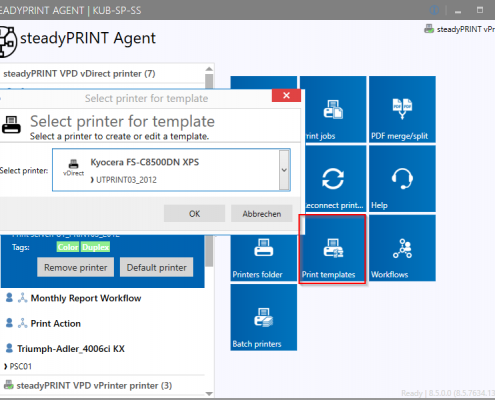Confirm with the OK button

click(194, 213)
